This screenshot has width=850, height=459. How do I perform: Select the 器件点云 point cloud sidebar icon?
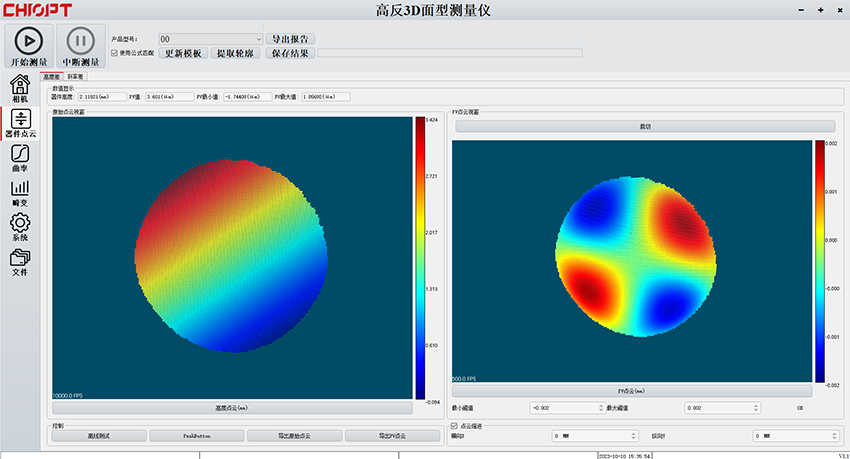coord(20,119)
